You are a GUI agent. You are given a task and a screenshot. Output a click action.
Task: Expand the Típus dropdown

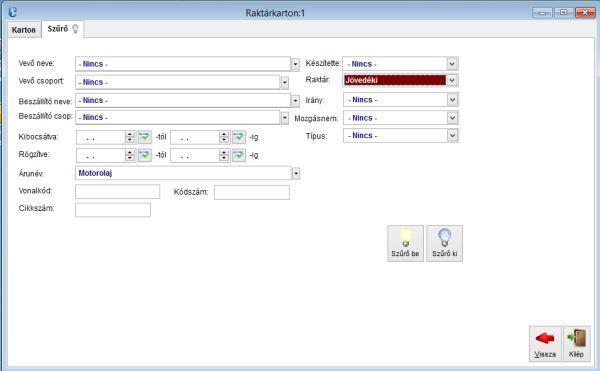(x=452, y=135)
